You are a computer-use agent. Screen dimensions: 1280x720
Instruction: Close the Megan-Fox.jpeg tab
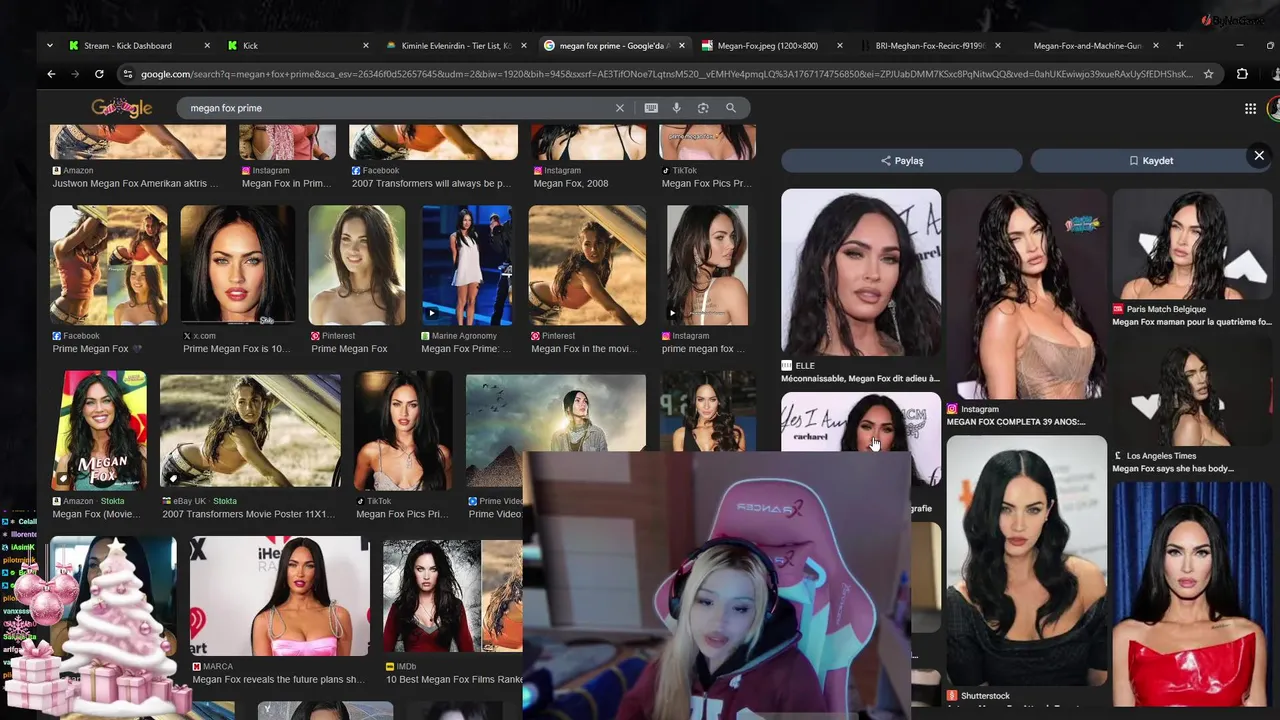point(839,45)
